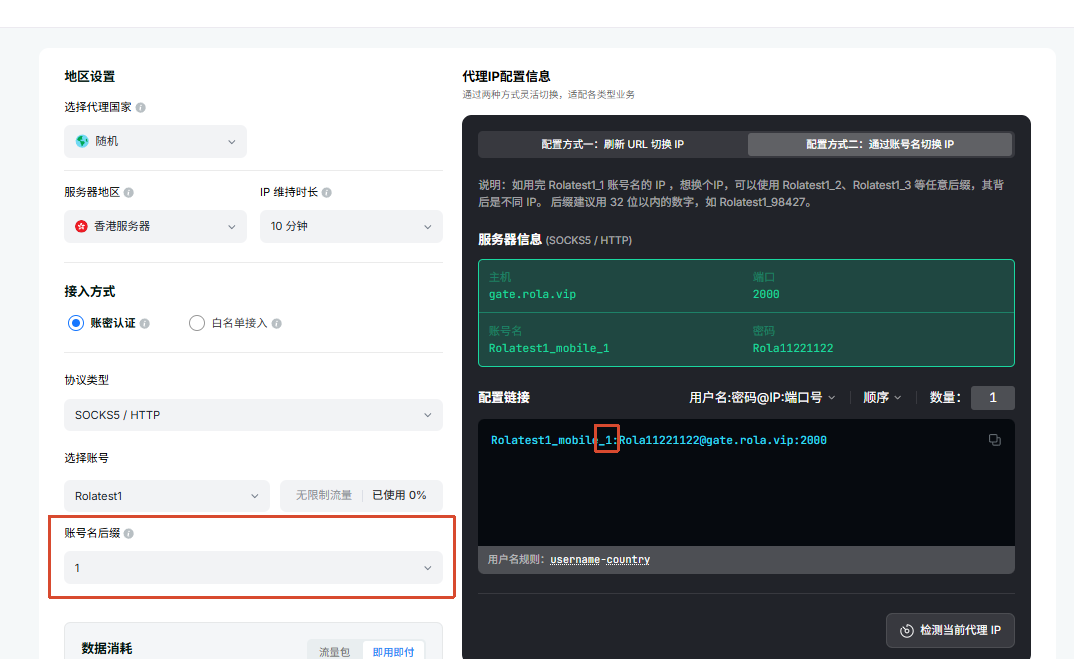
Task: Click info icon next to 选择代理国家
Action: (140, 108)
